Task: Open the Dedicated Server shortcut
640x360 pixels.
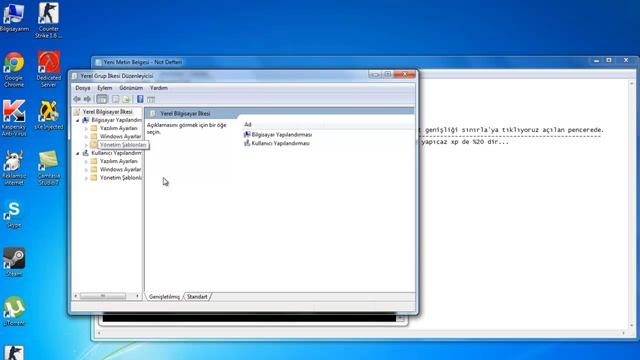Action: (x=49, y=69)
